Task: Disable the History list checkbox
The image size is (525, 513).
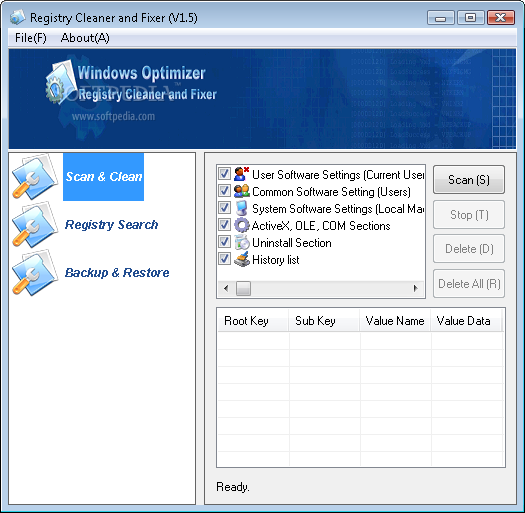Action: [x=224, y=259]
